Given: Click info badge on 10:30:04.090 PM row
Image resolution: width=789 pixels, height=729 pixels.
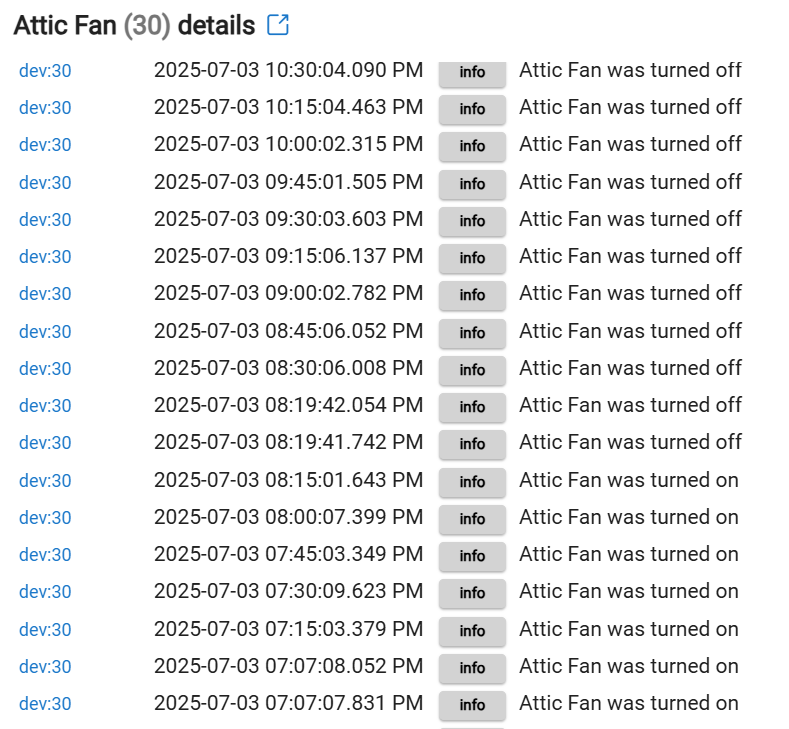Looking at the screenshot, I should coord(472,72).
